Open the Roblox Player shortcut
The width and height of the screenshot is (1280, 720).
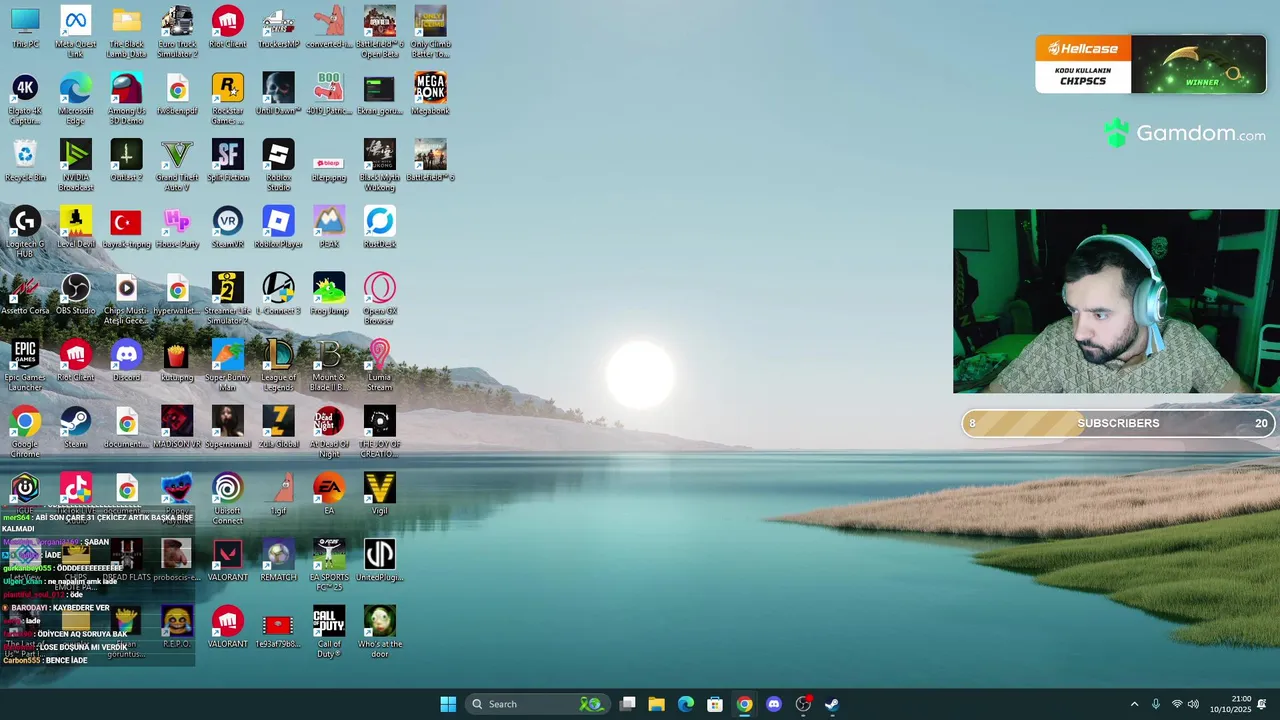pos(278,227)
